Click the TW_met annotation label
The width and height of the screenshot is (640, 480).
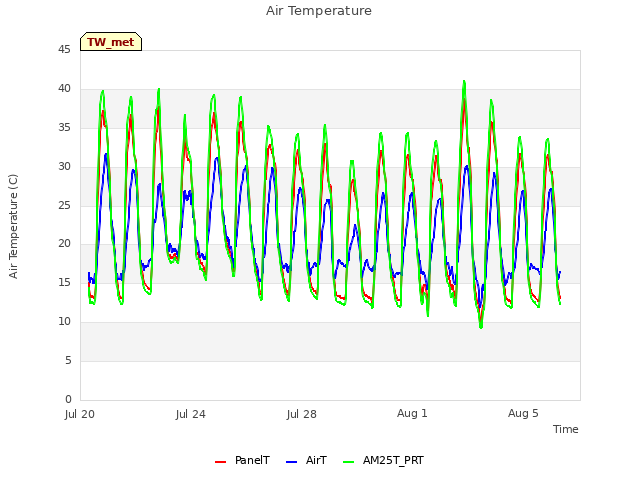click(x=111, y=42)
